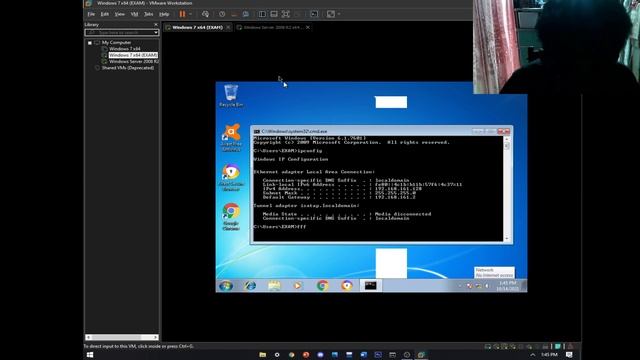The width and height of the screenshot is (640, 360).
Task: Click the cmd window scrollbar down arrow
Action: 507,238
